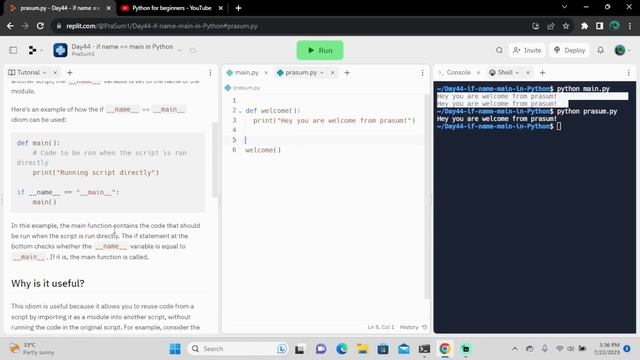Click the shell prompt input
The image size is (640, 360).
tap(559, 126)
